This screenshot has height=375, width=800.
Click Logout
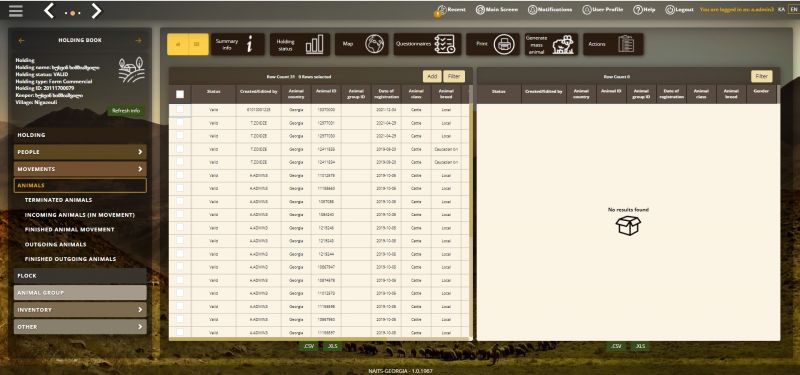point(679,10)
